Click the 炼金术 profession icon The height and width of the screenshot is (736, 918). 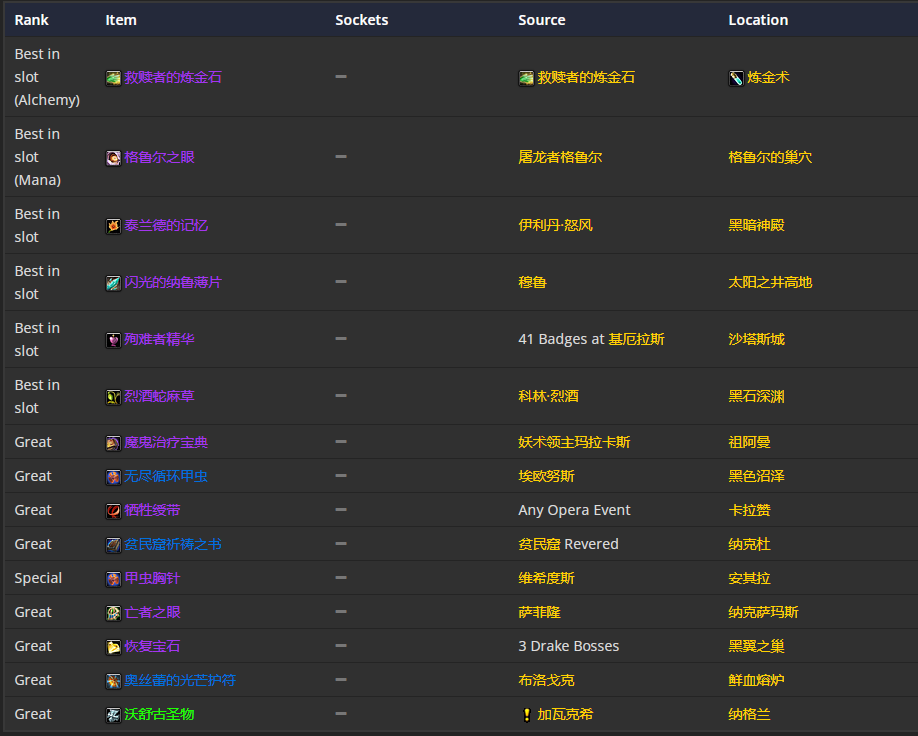(x=736, y=78)
